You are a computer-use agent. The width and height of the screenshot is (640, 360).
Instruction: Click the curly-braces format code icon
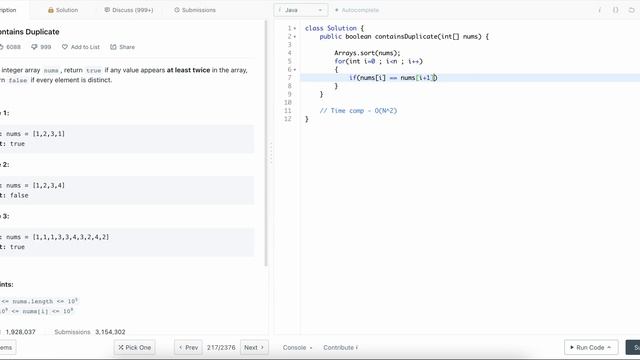click(616, 10)
